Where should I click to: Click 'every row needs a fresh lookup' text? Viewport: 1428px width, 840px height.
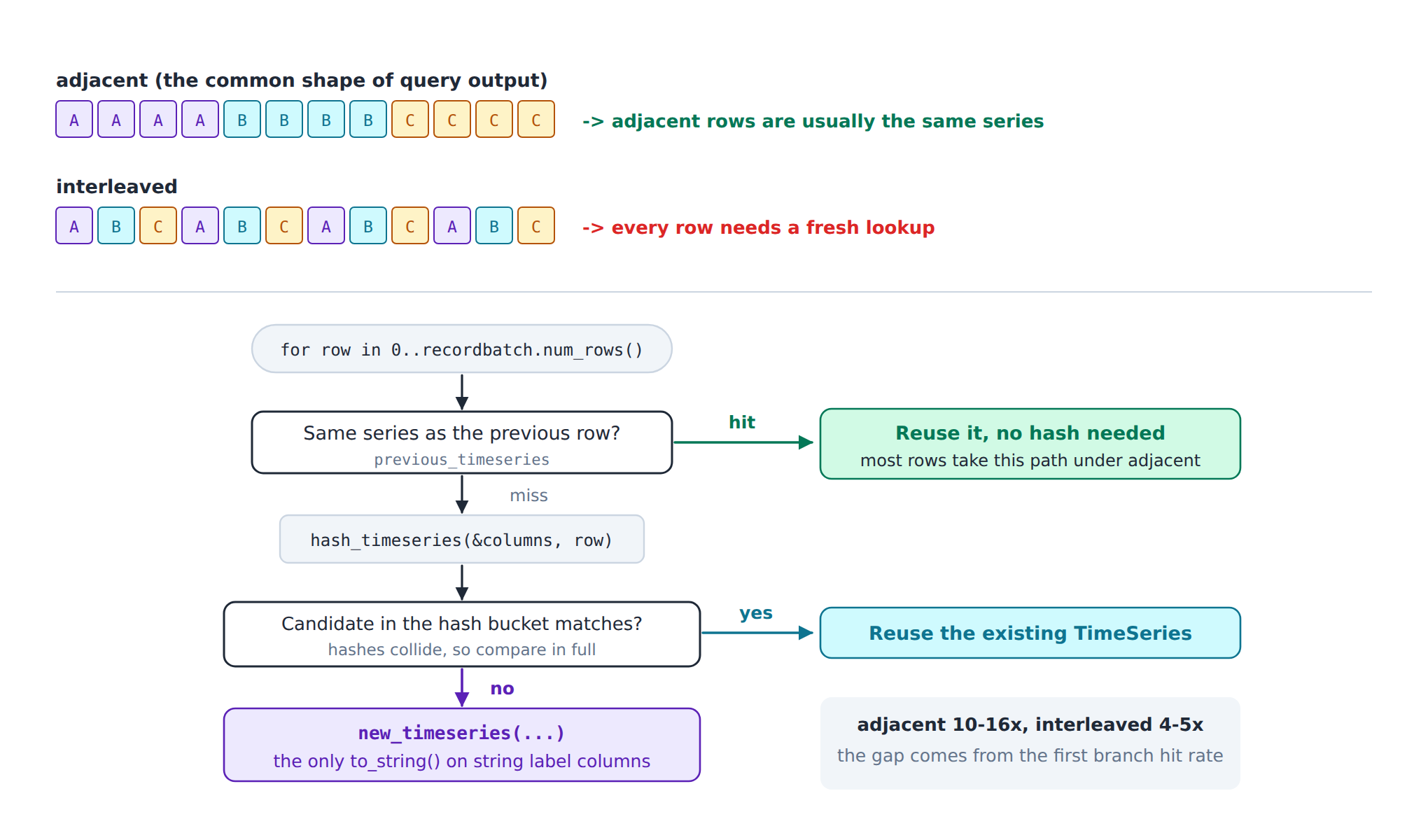(773, 227)
